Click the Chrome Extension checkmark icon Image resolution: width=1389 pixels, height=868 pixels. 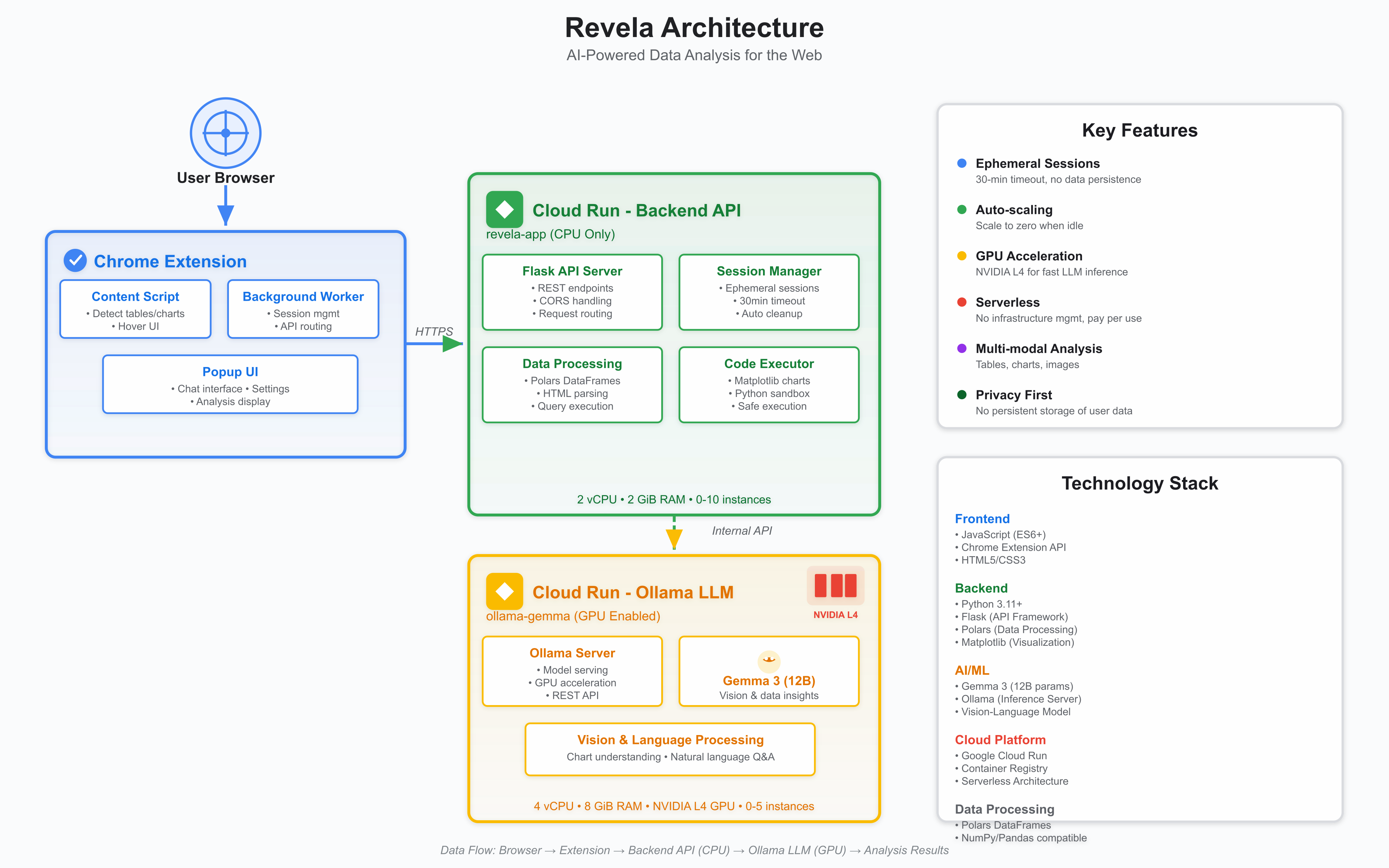(x=75, y=261)
